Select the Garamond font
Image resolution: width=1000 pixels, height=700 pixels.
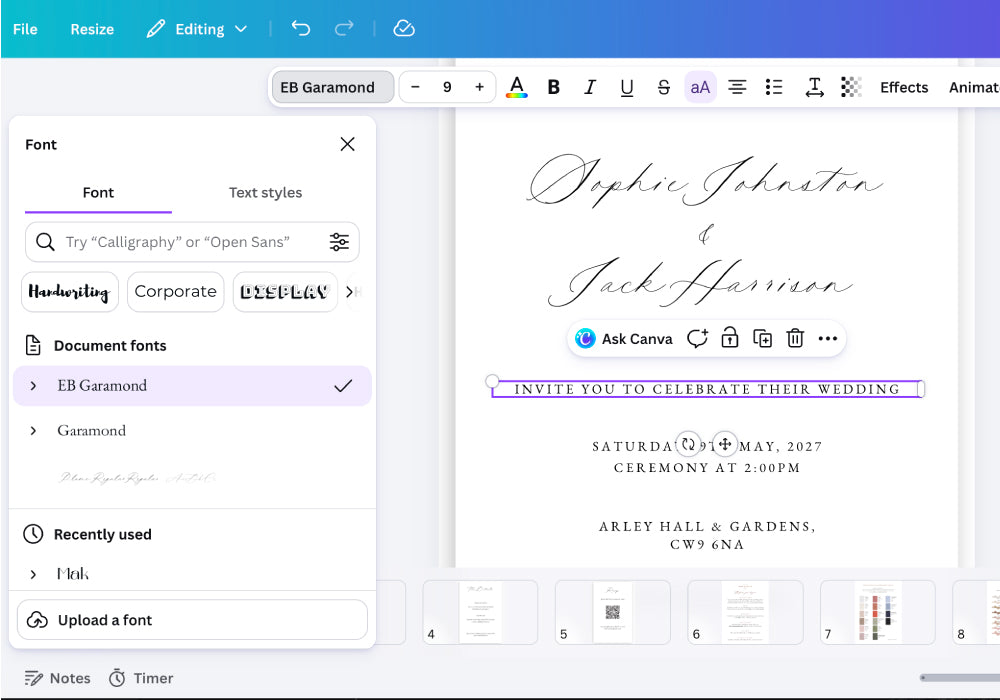92,431
